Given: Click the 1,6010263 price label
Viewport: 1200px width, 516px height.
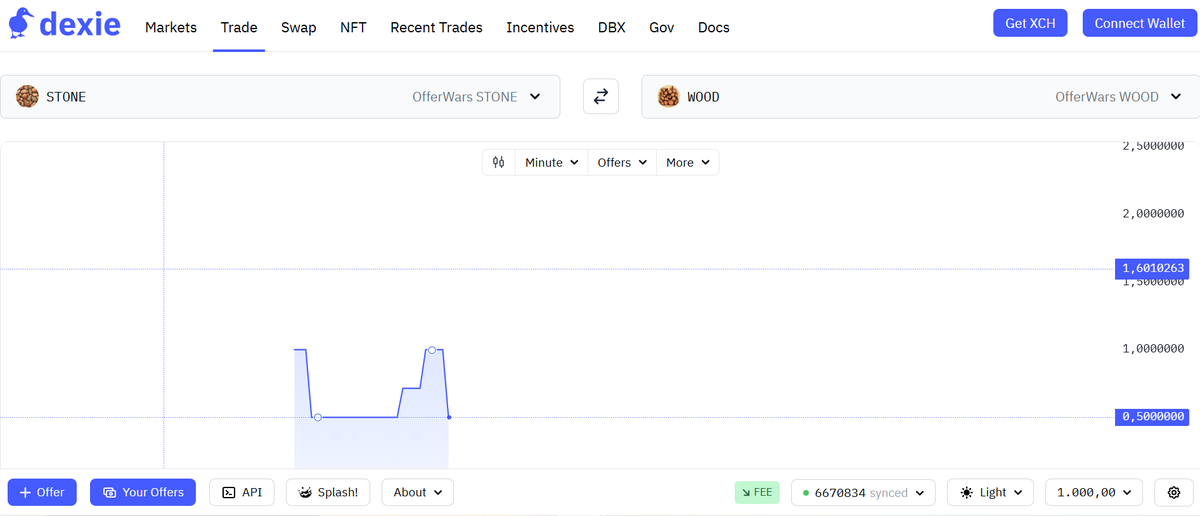Looking at the screenshot, I should tap(1152, 268).
